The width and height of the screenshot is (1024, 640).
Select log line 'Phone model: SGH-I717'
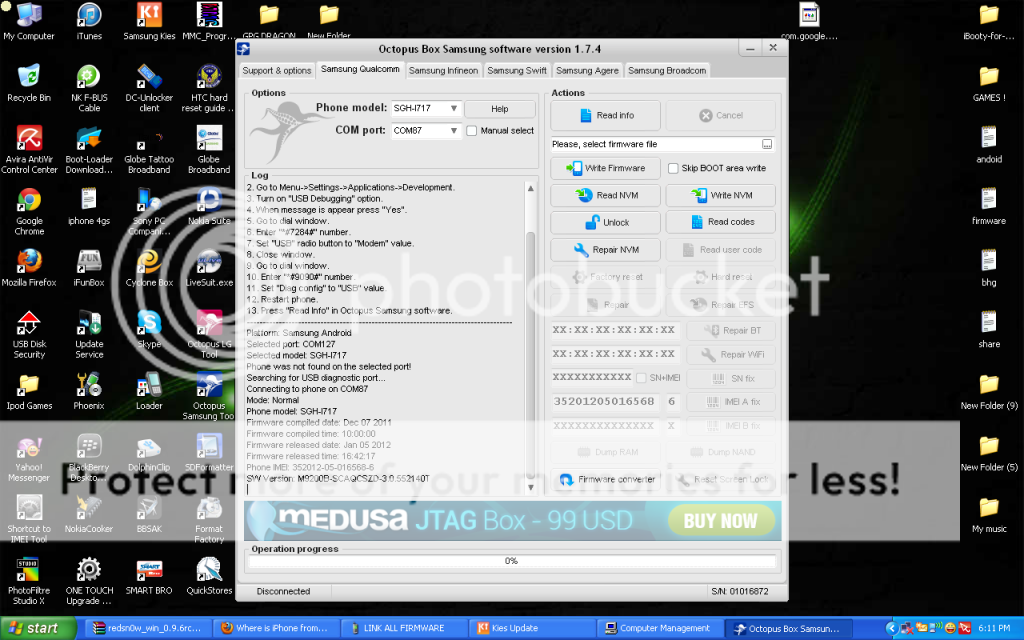point(291,411)
